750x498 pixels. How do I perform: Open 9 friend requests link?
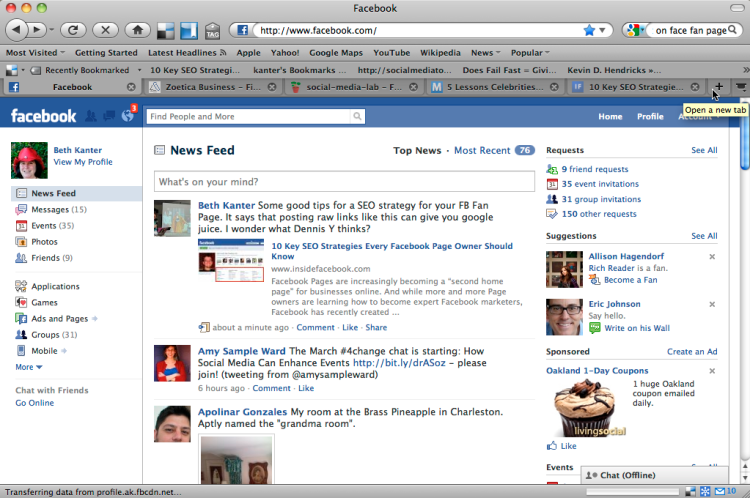(595, 169)
